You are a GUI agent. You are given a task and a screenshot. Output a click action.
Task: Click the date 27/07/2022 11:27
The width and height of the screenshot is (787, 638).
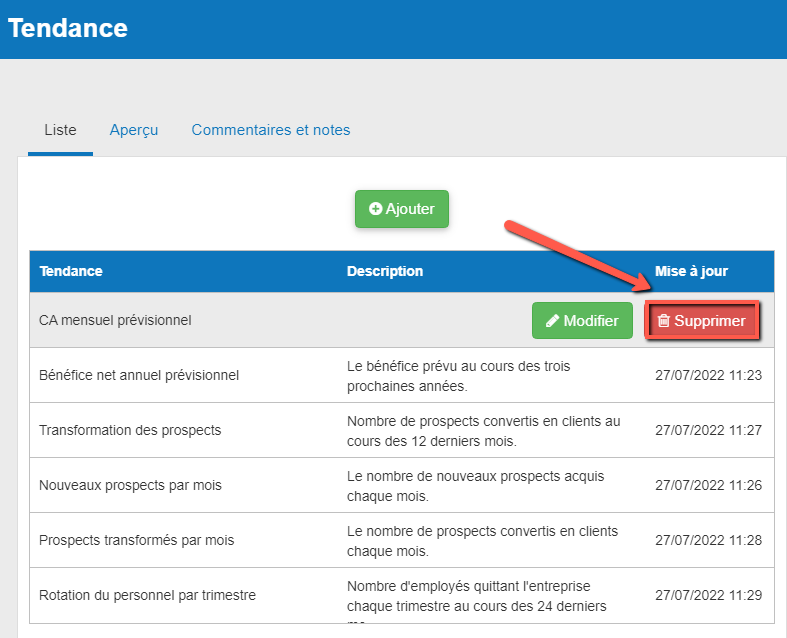tap(708, 430)
